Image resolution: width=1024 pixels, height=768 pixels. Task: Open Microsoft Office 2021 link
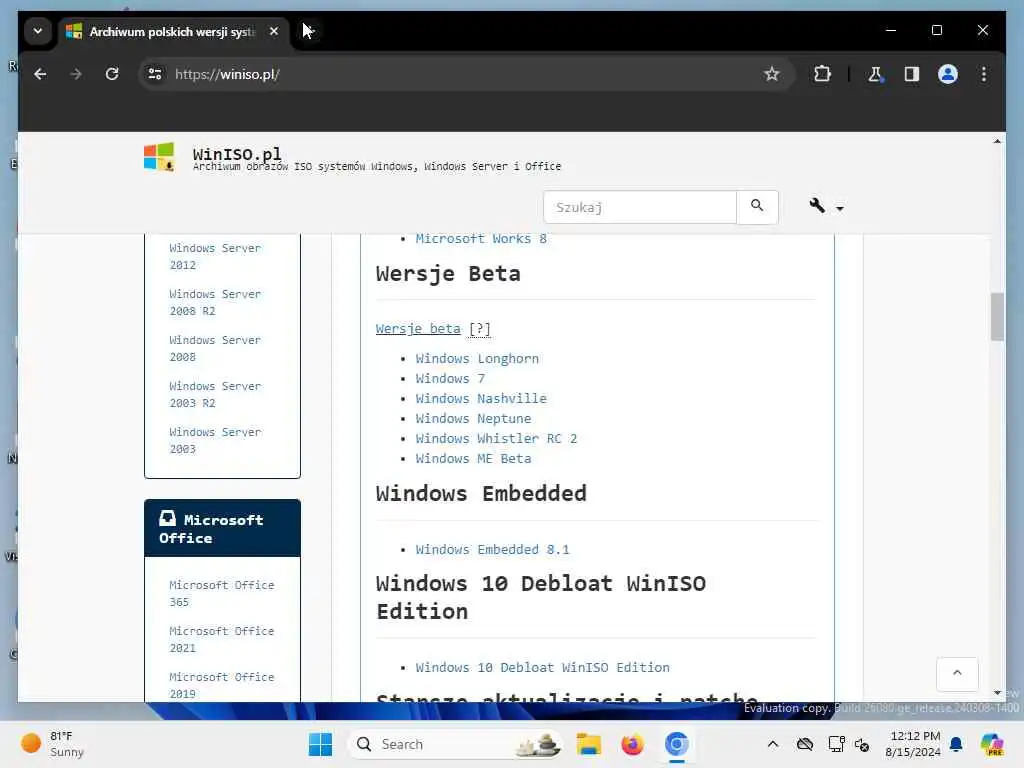pyautogui.click(x=221, y=639)
